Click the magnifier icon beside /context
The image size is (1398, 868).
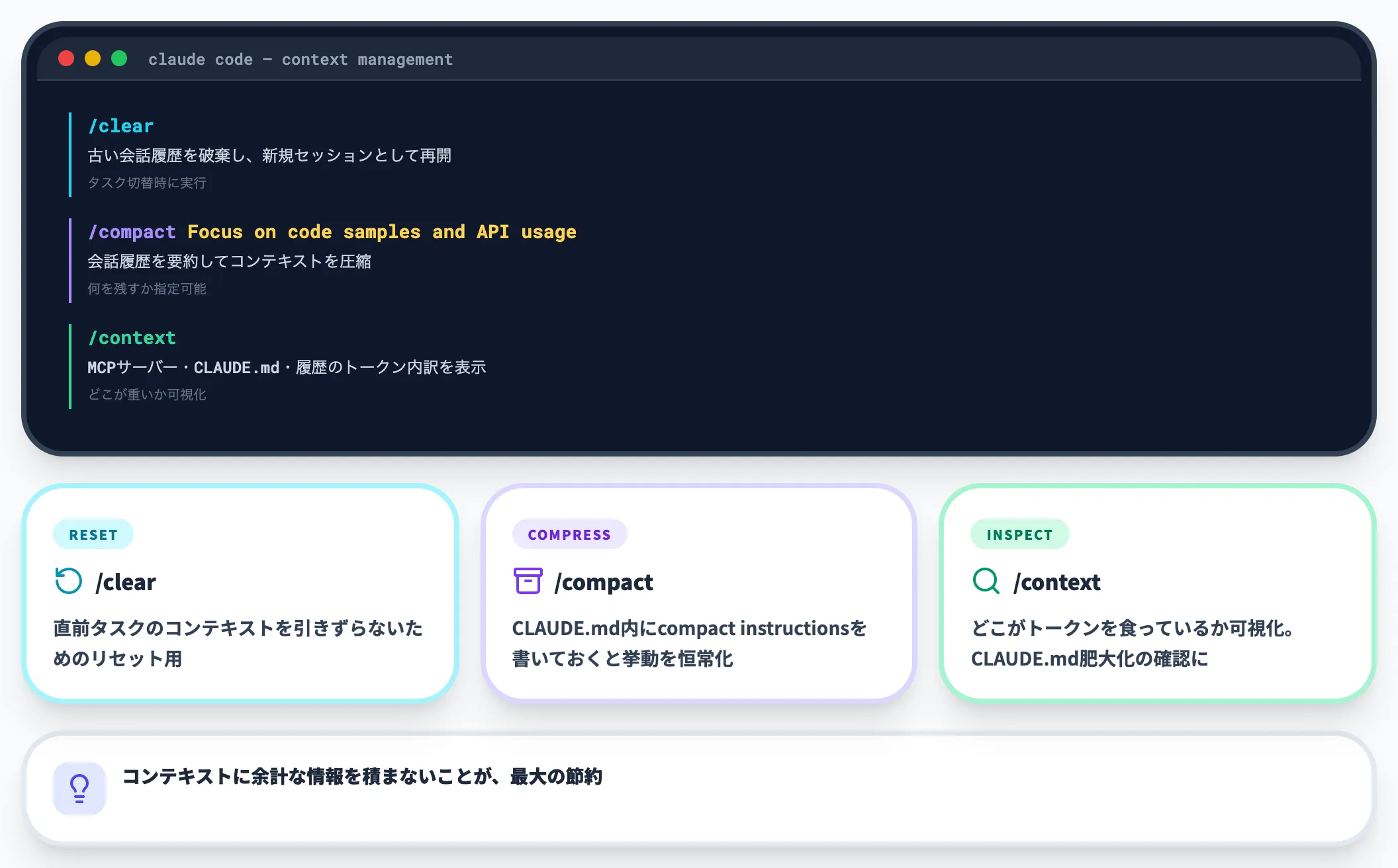[x=986, y=582]
